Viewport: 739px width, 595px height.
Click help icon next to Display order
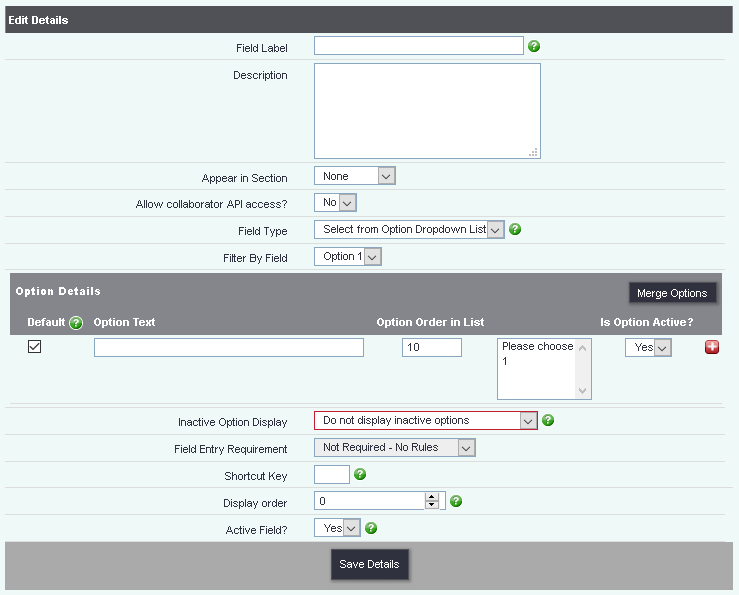[456, 501]
